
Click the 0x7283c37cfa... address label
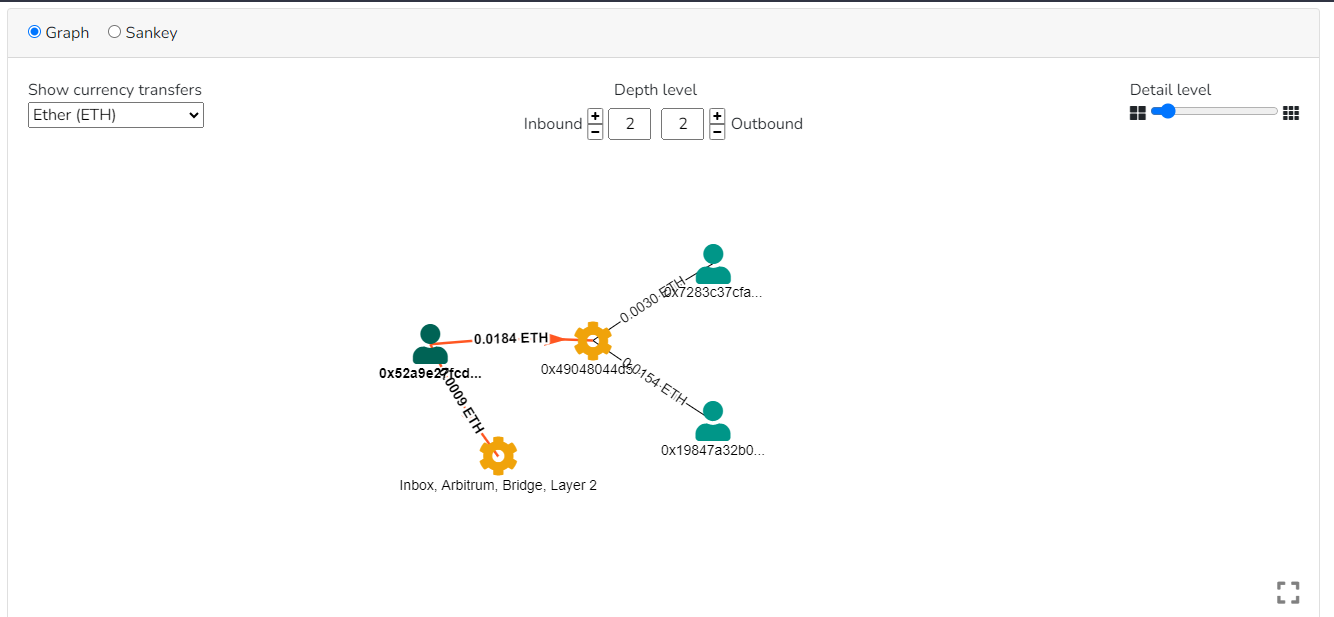click(x=713, y=293)
